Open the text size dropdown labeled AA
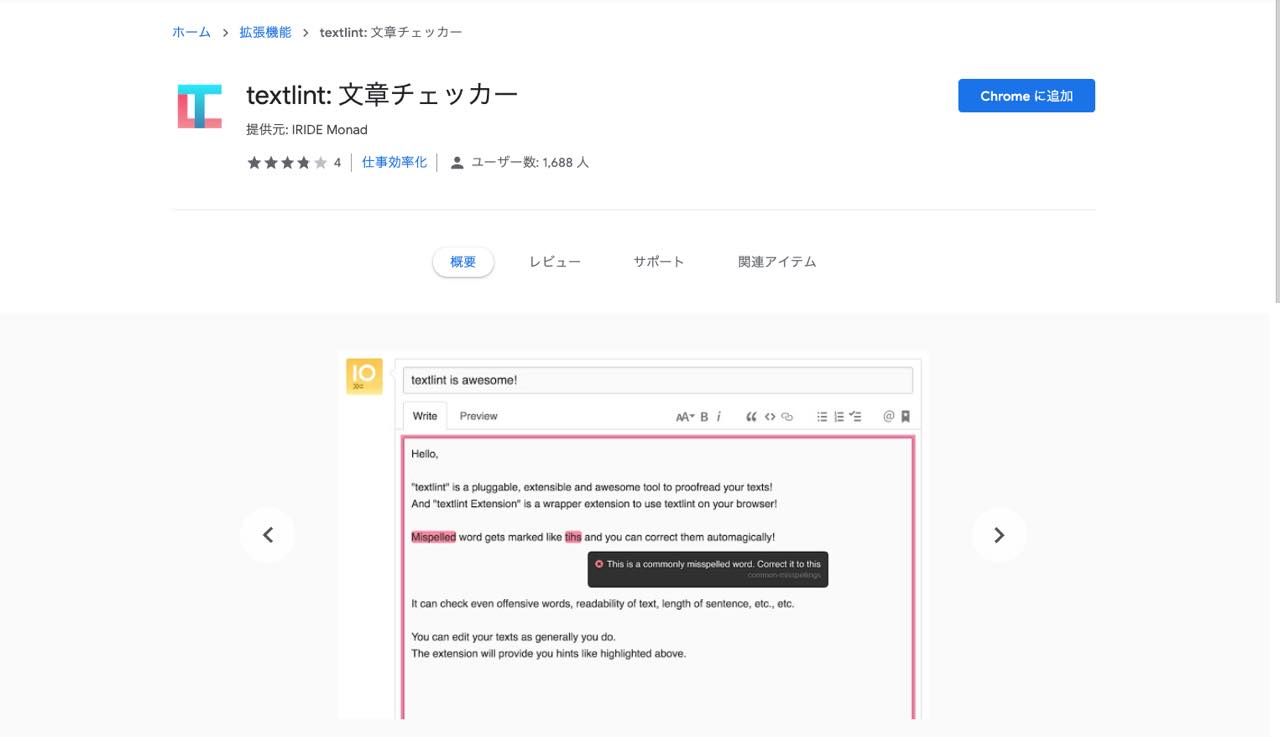Screen dimensions: 1280x737 coord(684,417)
